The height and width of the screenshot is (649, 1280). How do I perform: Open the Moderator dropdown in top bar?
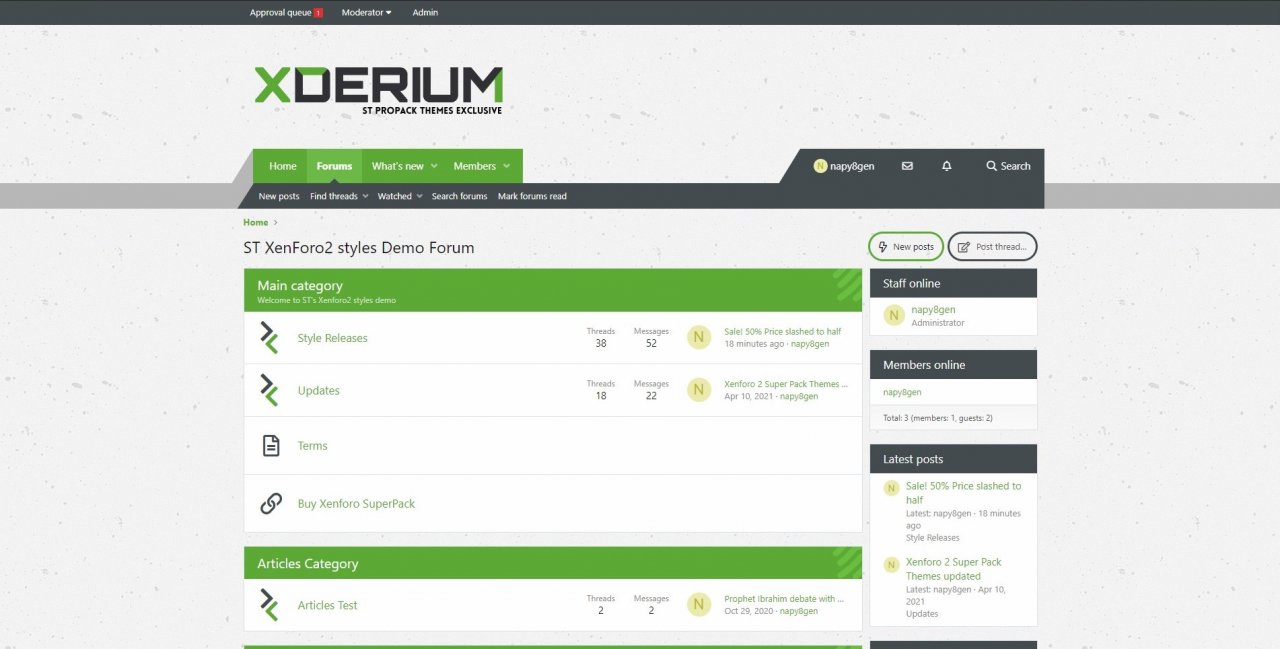pyautogui.click(x=366, y=12)
